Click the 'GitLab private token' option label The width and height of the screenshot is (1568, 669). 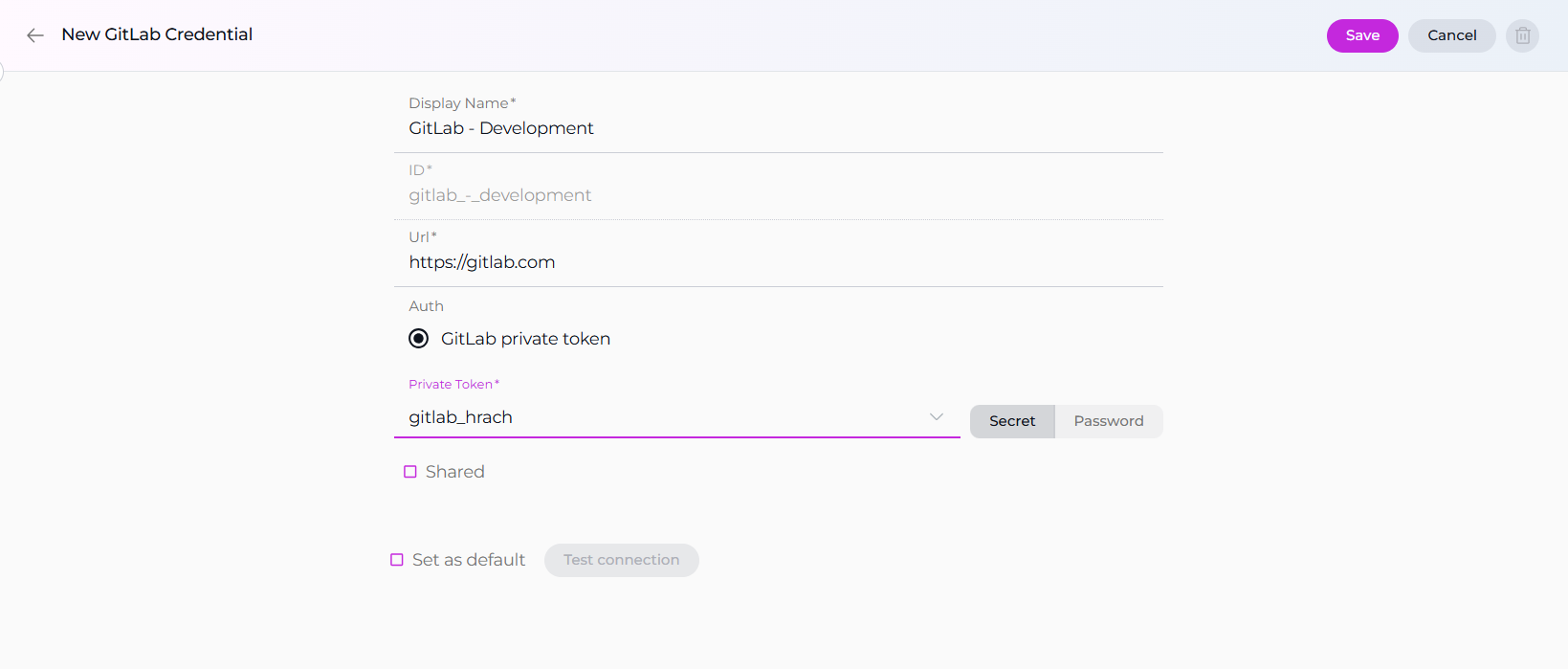(x=525, y=339)
